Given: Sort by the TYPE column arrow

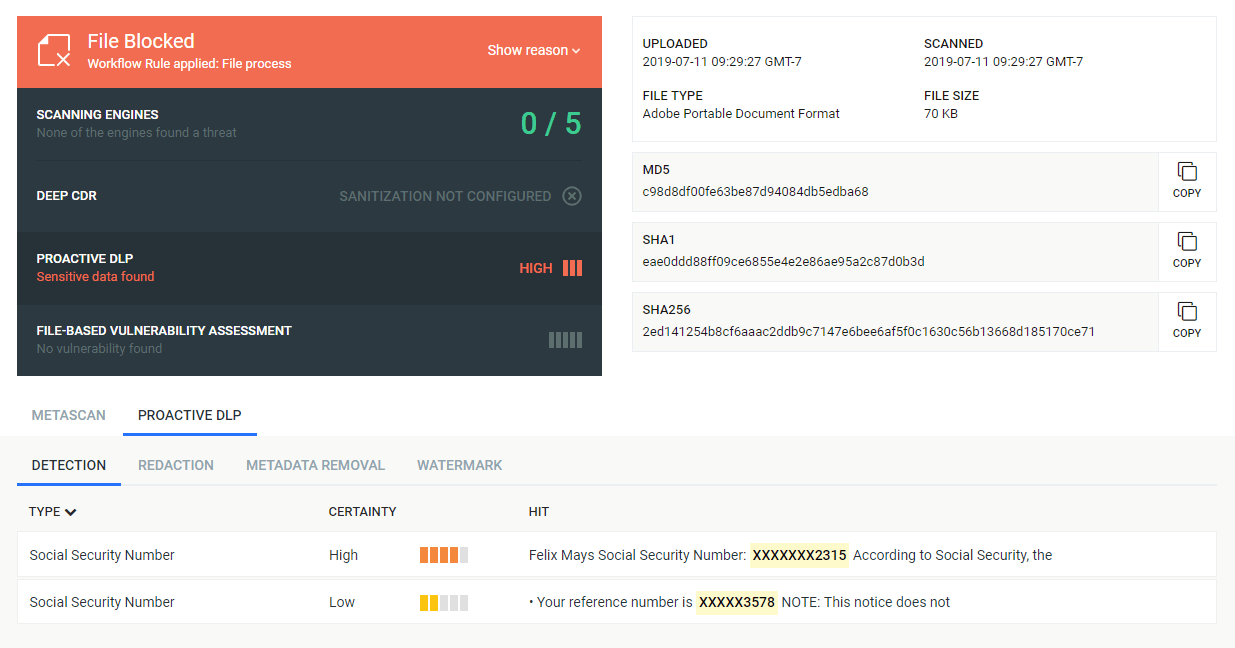Looking at the screenshot, I should [x=71, y=512].
